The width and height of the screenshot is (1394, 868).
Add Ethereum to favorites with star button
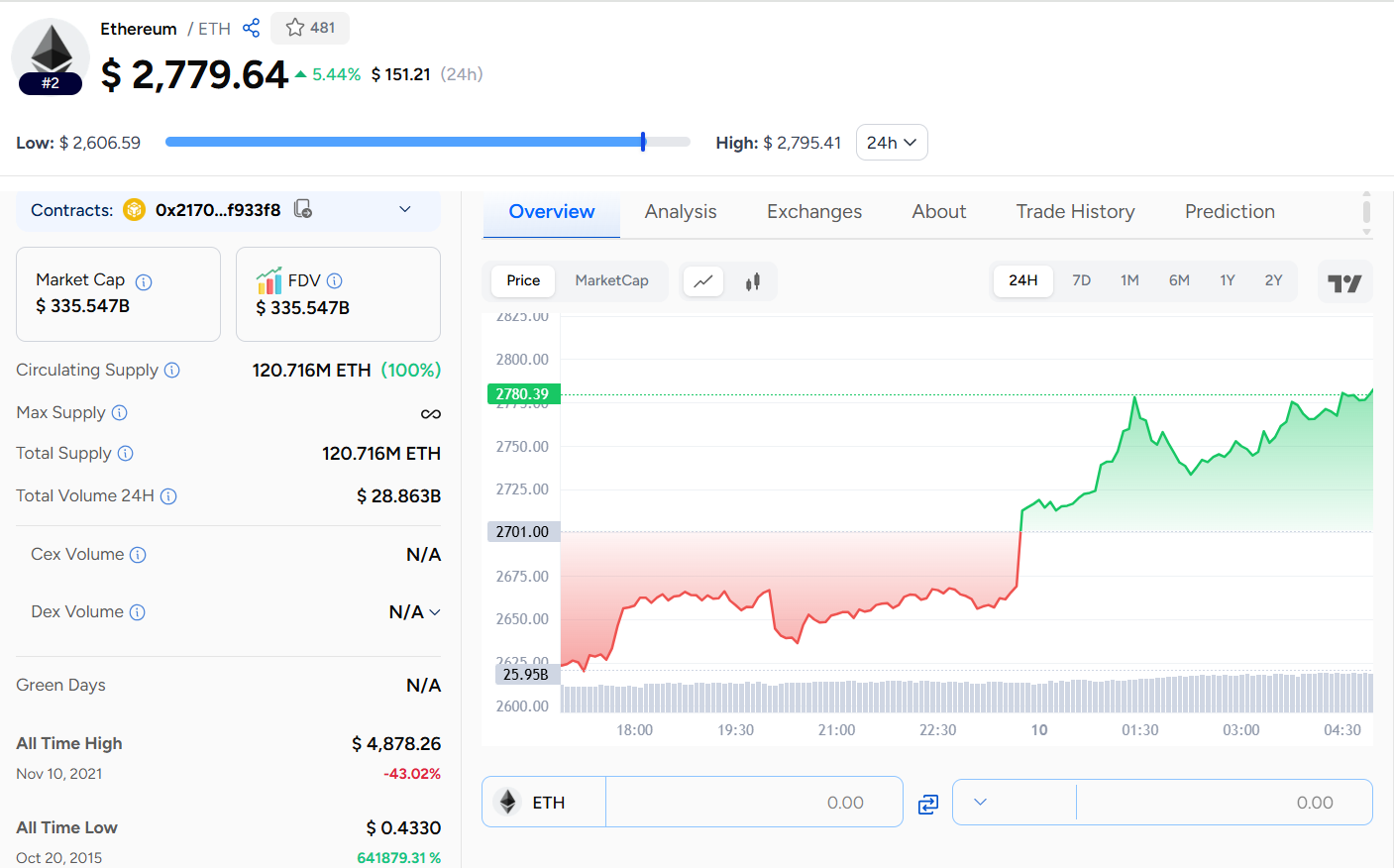[x=310, y=28]
